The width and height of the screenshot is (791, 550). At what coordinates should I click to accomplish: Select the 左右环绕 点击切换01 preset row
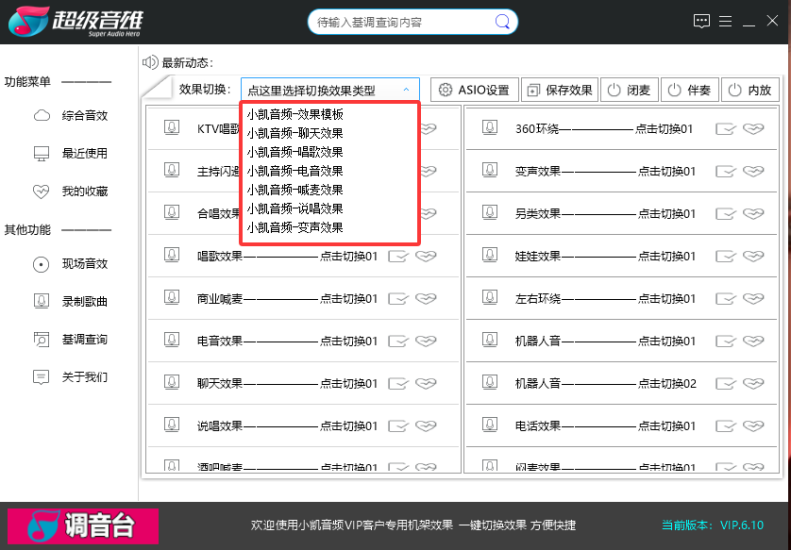pyautogui.click(x=622, y=298)
